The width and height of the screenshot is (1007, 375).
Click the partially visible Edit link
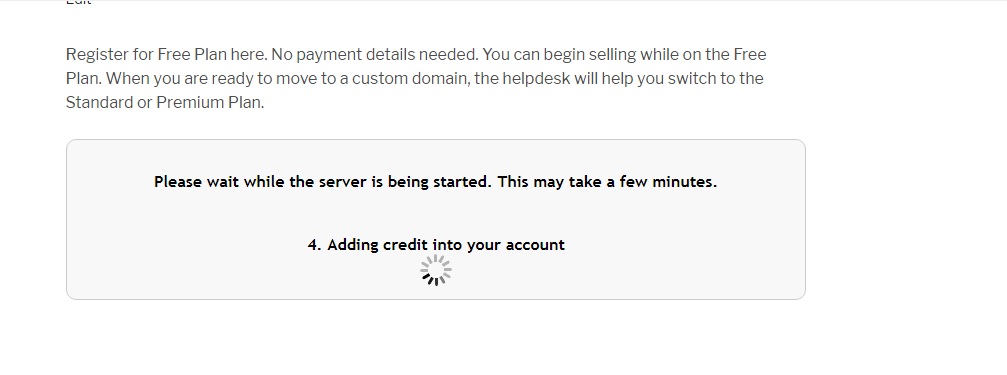click(x=78, y=3)
